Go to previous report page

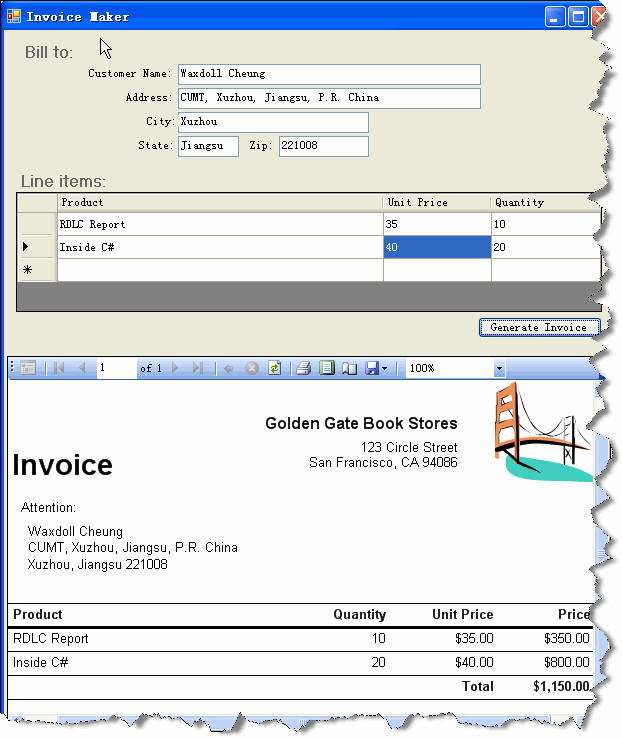(x=82, y=368)
